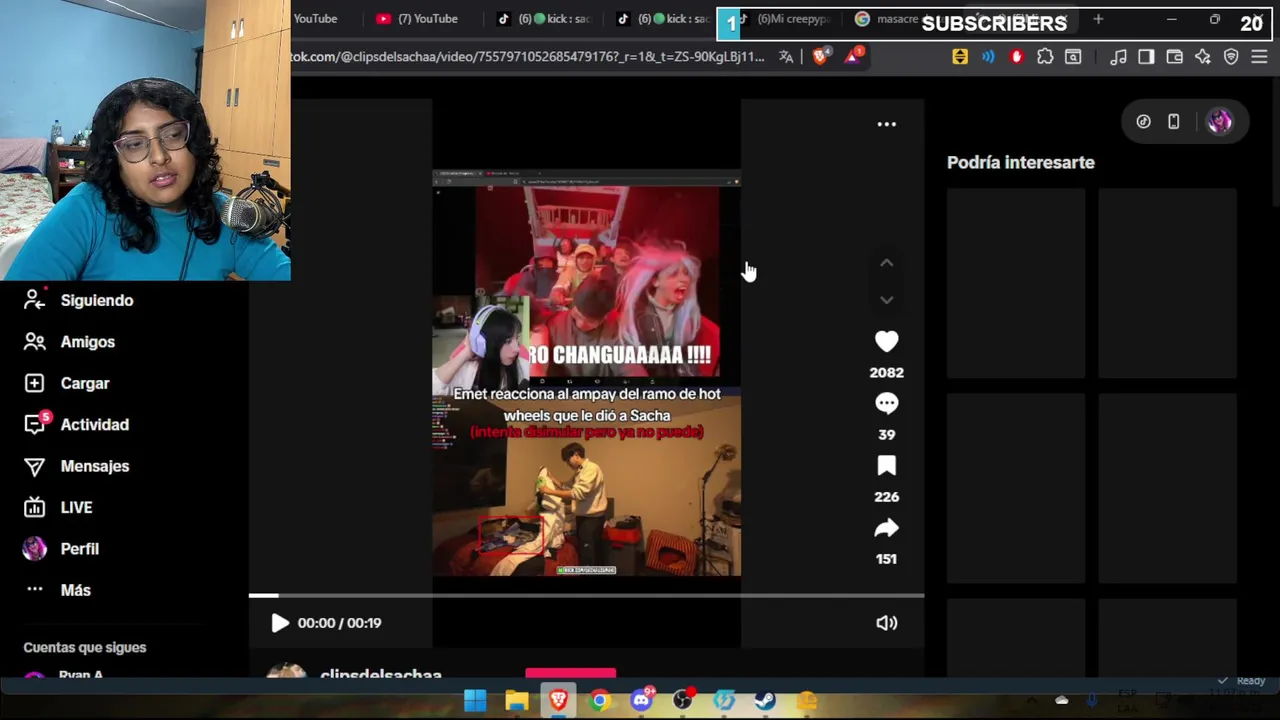Screen dimensions: 1280x720
Task: Open OBS Studio from the taskbar
Action: click(x=683, y=701)
